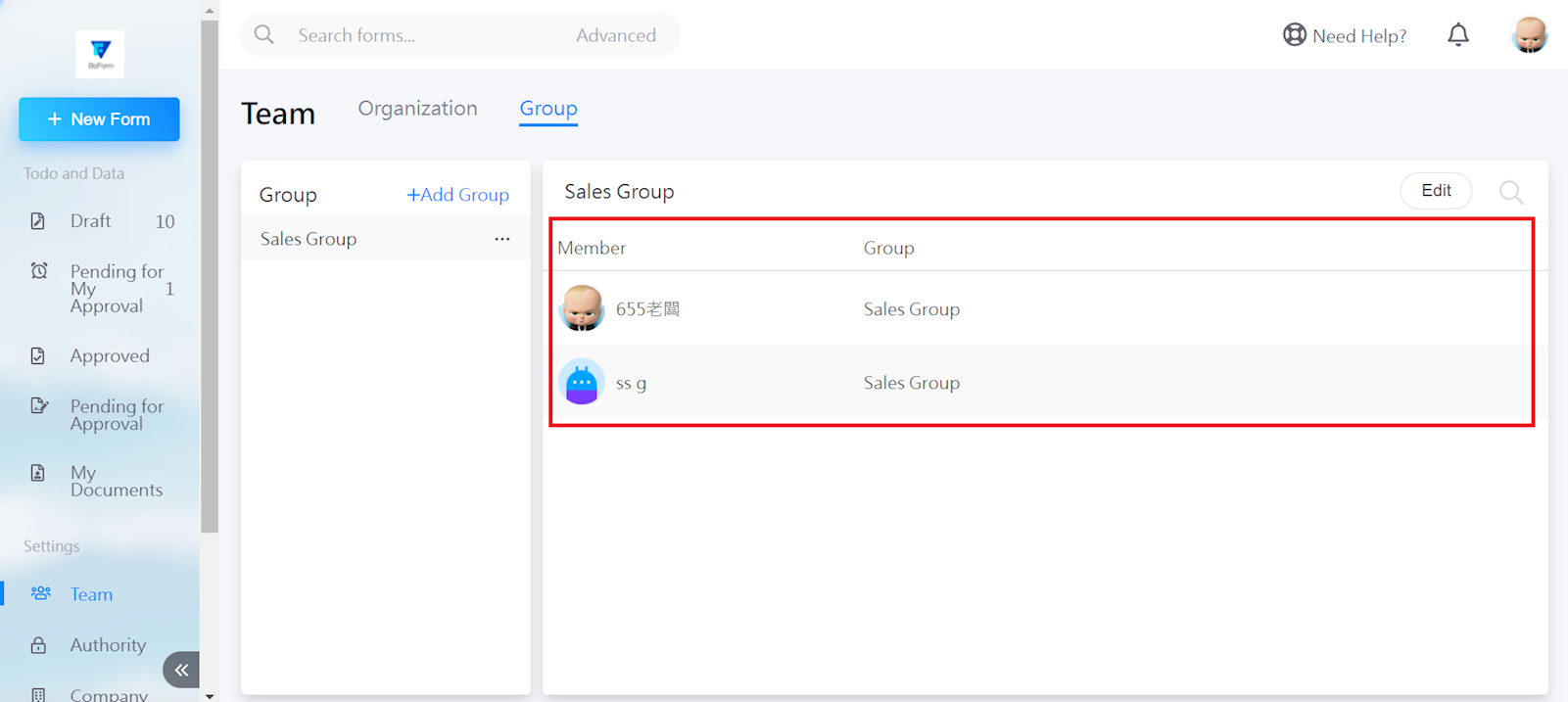Click the Draft document icon
Viewport: 1568px width, 702px height.
38,221
